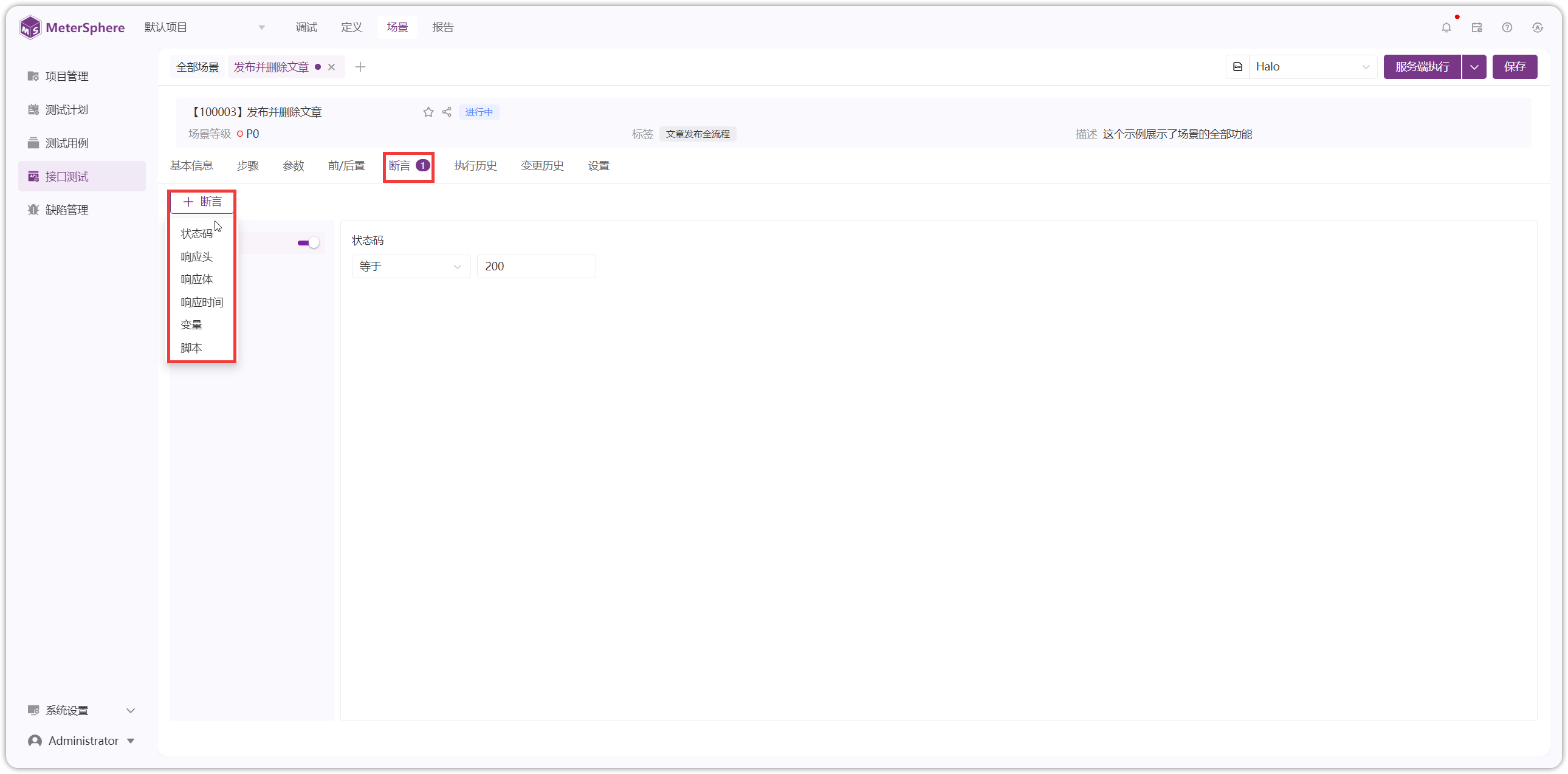Click the 文章发布全流程 tag
The width and height of the screenshot is (1568, 774).
tap(698, 134)
